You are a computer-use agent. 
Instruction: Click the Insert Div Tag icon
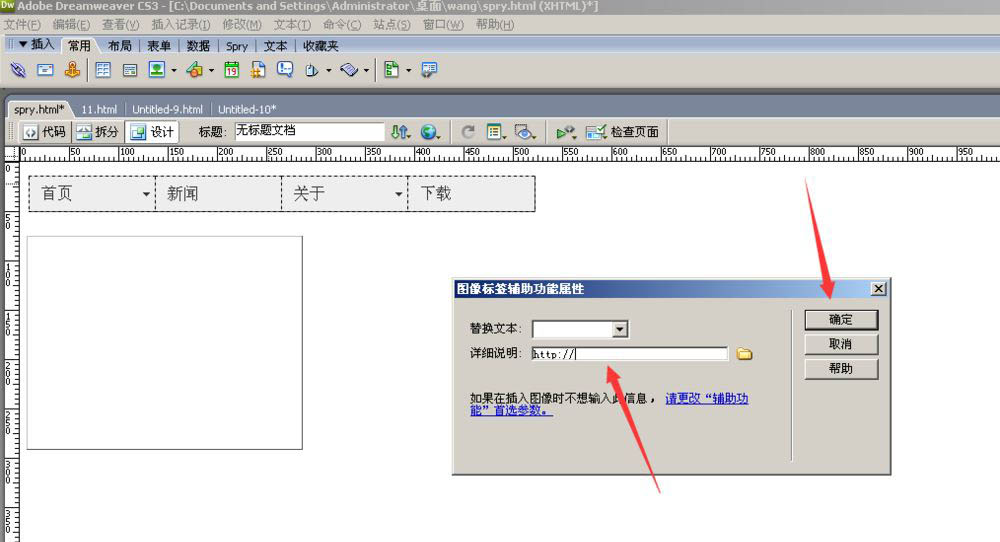click(129, 70)
